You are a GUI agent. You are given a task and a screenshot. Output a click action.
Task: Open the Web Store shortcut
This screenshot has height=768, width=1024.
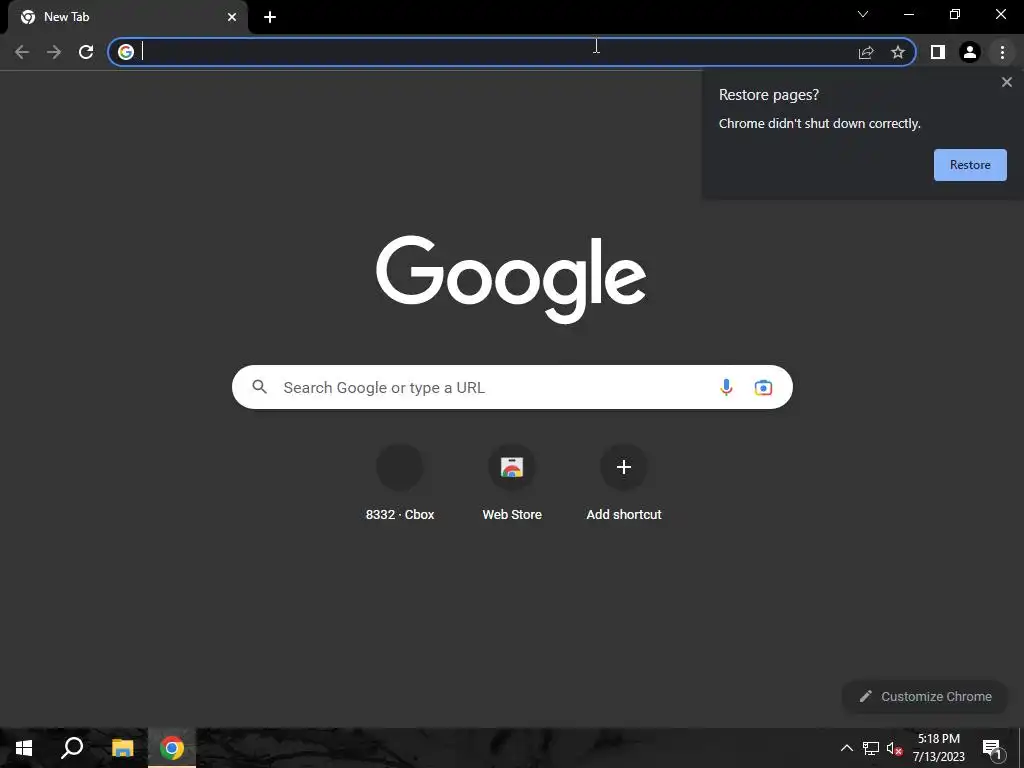pos(512,482)
